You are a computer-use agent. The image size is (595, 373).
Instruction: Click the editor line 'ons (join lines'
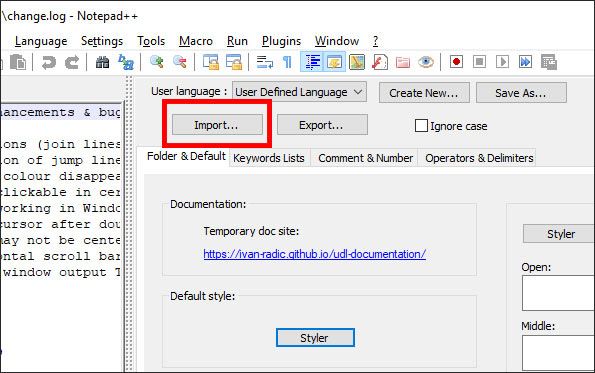pos(61,144)
